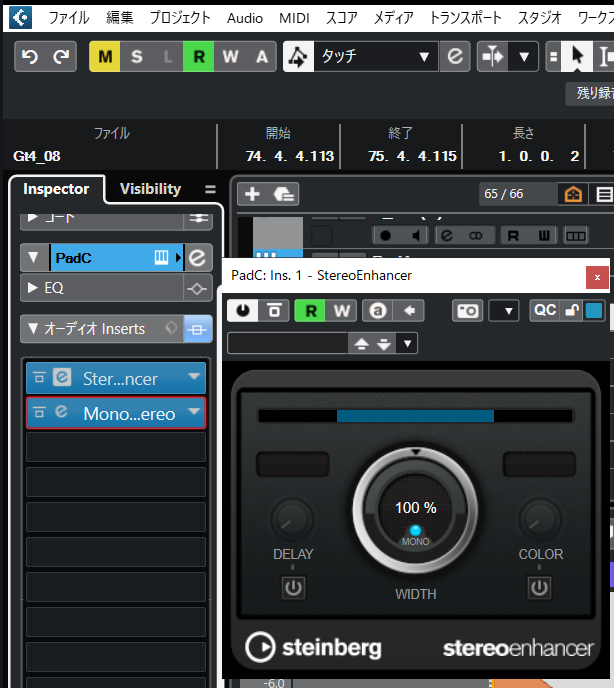
Task: Click the plugin preset name field
Action: pyautogui.click(x=288, y=343)
